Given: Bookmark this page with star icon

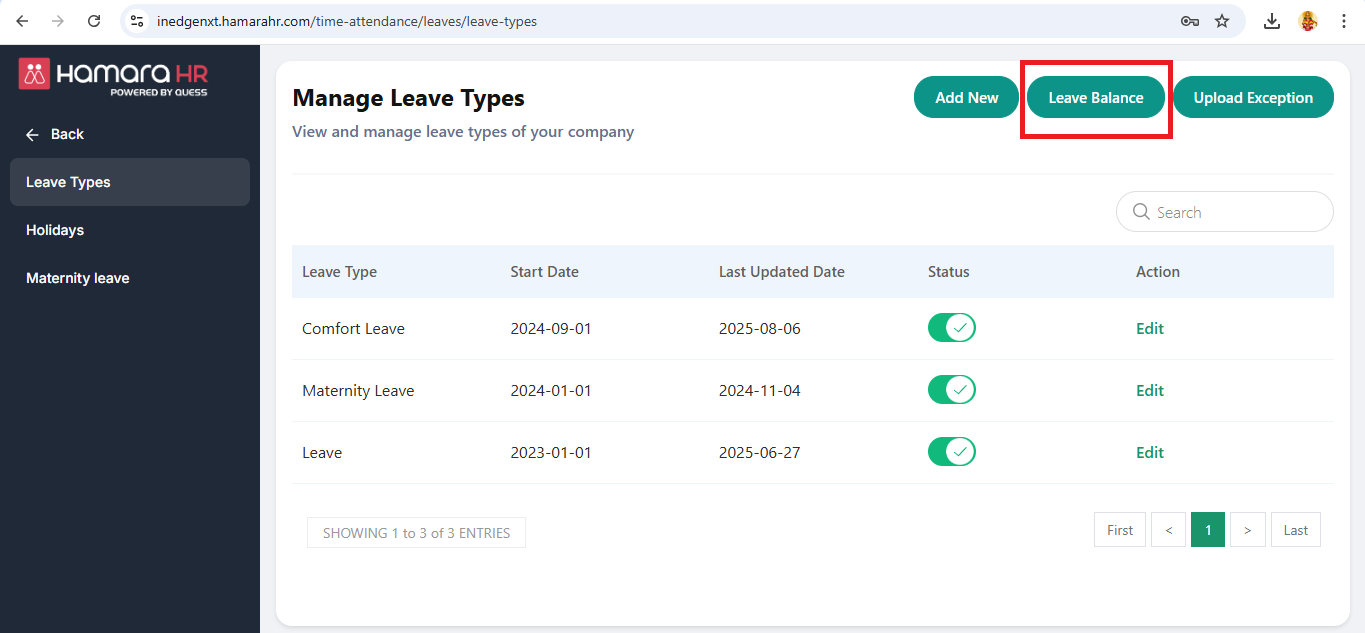Looking at the screenshot, I should 1222,21.
